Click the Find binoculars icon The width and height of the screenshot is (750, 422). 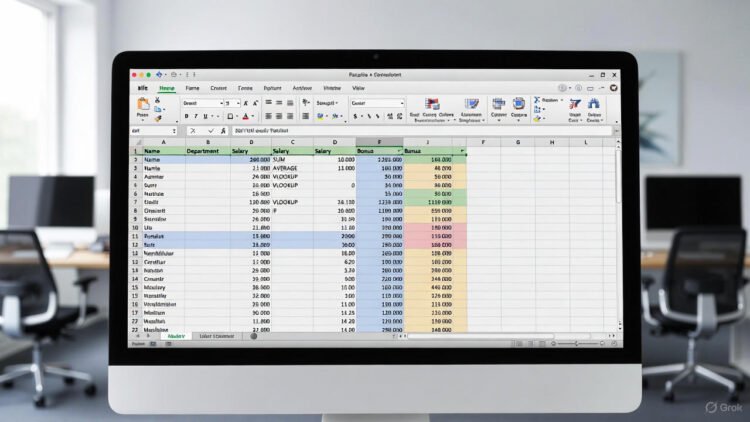(x=594, y=104)
